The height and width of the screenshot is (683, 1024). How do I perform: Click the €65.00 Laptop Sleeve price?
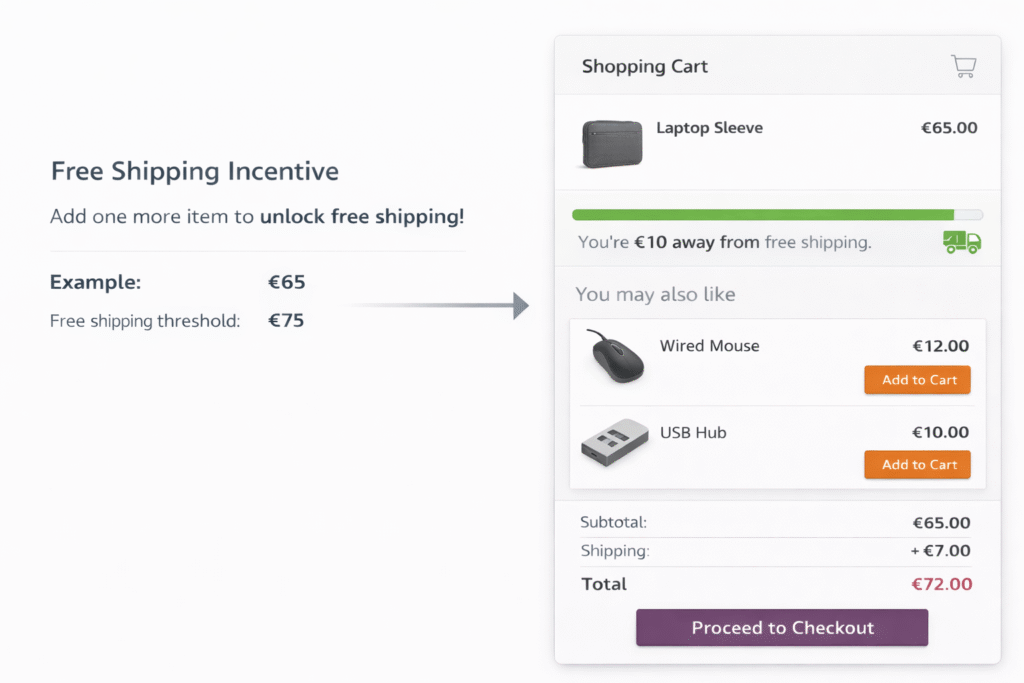(947, 128)
